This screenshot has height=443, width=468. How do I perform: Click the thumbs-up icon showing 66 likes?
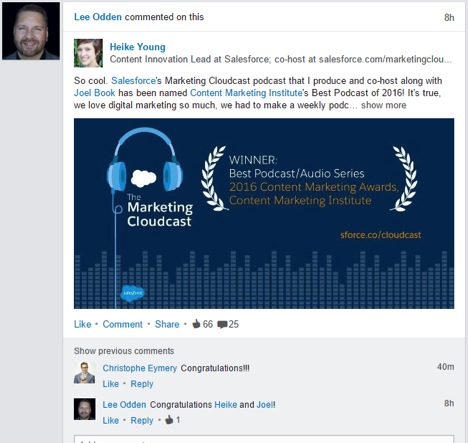tap(196, 324)
